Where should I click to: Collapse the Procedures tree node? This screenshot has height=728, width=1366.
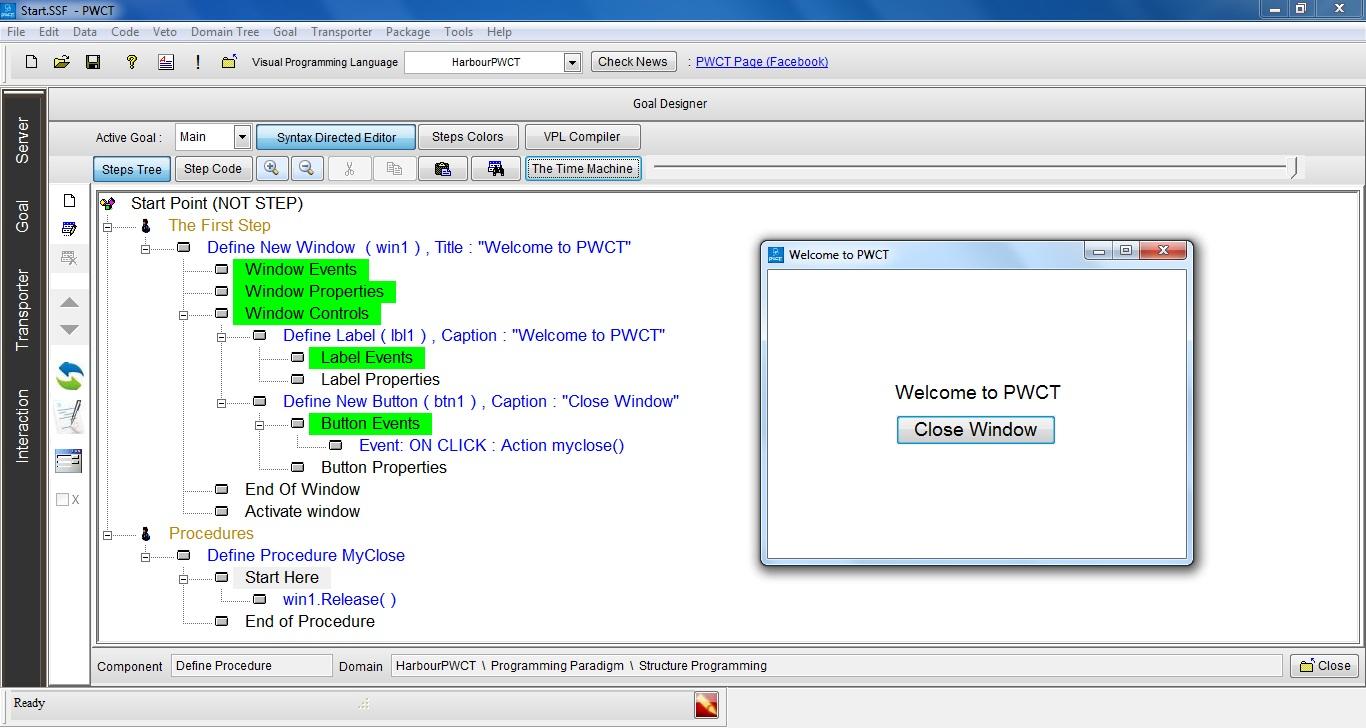(x=107, y=534)
